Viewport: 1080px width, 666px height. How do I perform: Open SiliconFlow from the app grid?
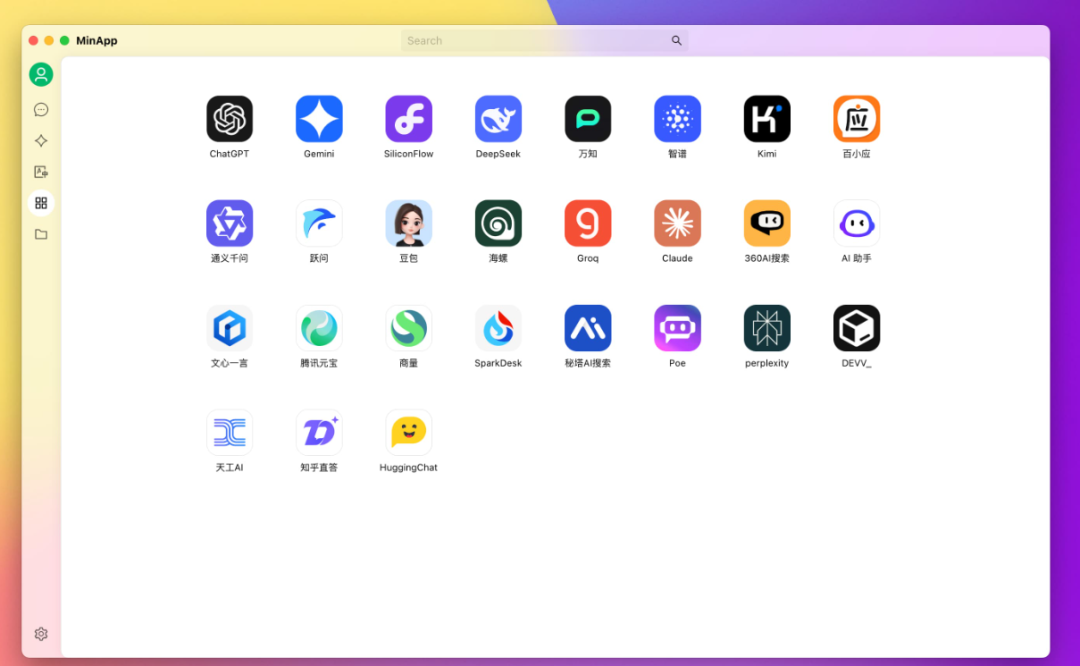pos(408,119)
